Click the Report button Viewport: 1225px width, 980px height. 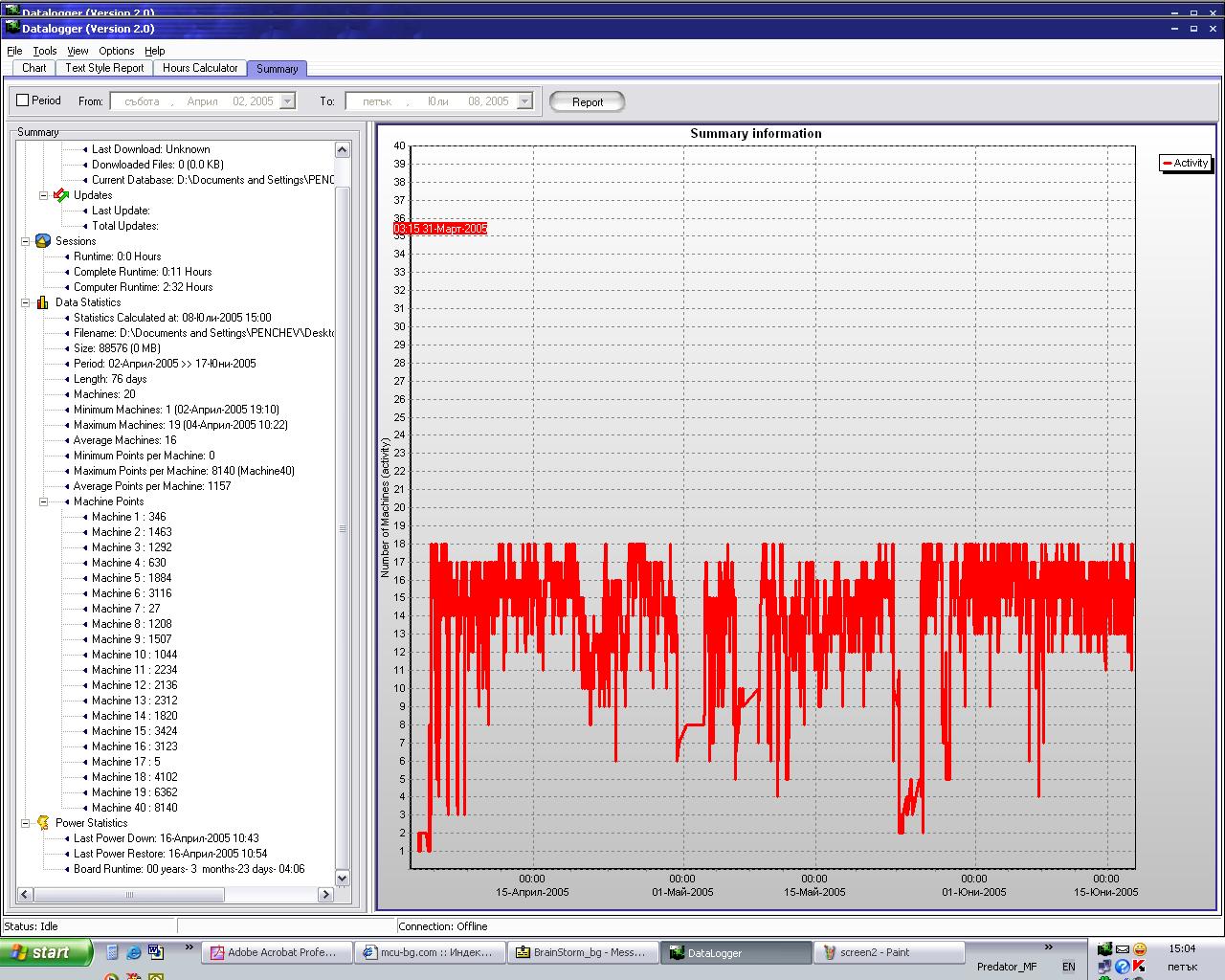[x=588, y=102]
